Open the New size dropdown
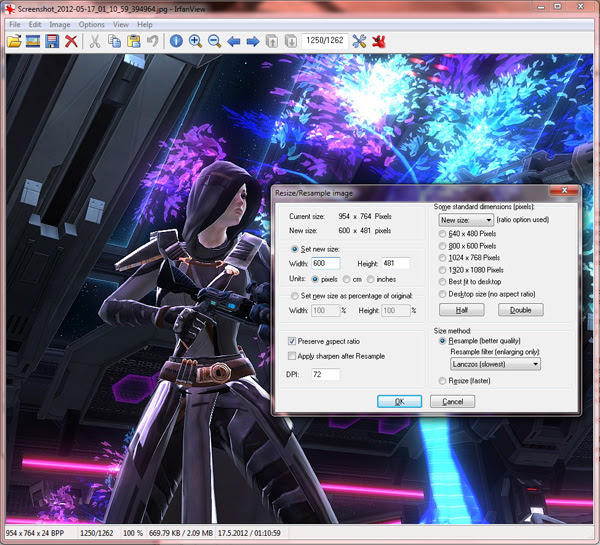 pos(466,220)
